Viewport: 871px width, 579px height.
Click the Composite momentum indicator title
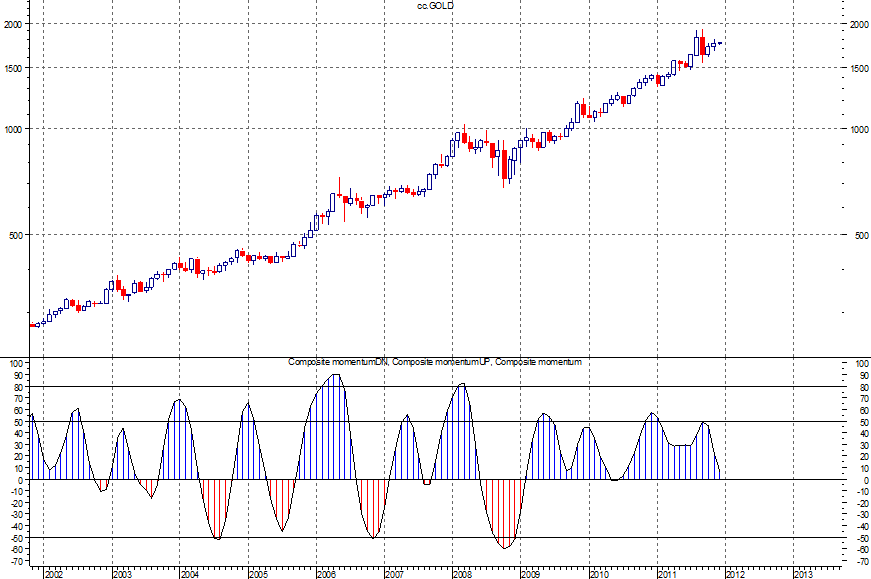point(435,362)
